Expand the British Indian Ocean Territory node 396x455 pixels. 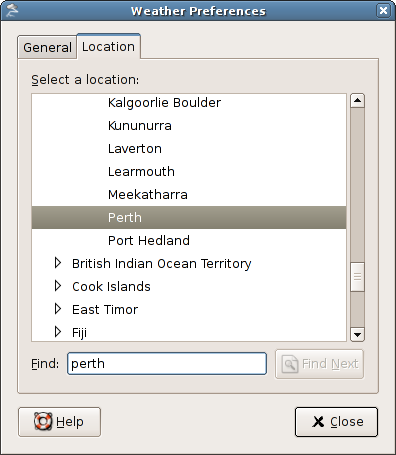click(58, 263)
